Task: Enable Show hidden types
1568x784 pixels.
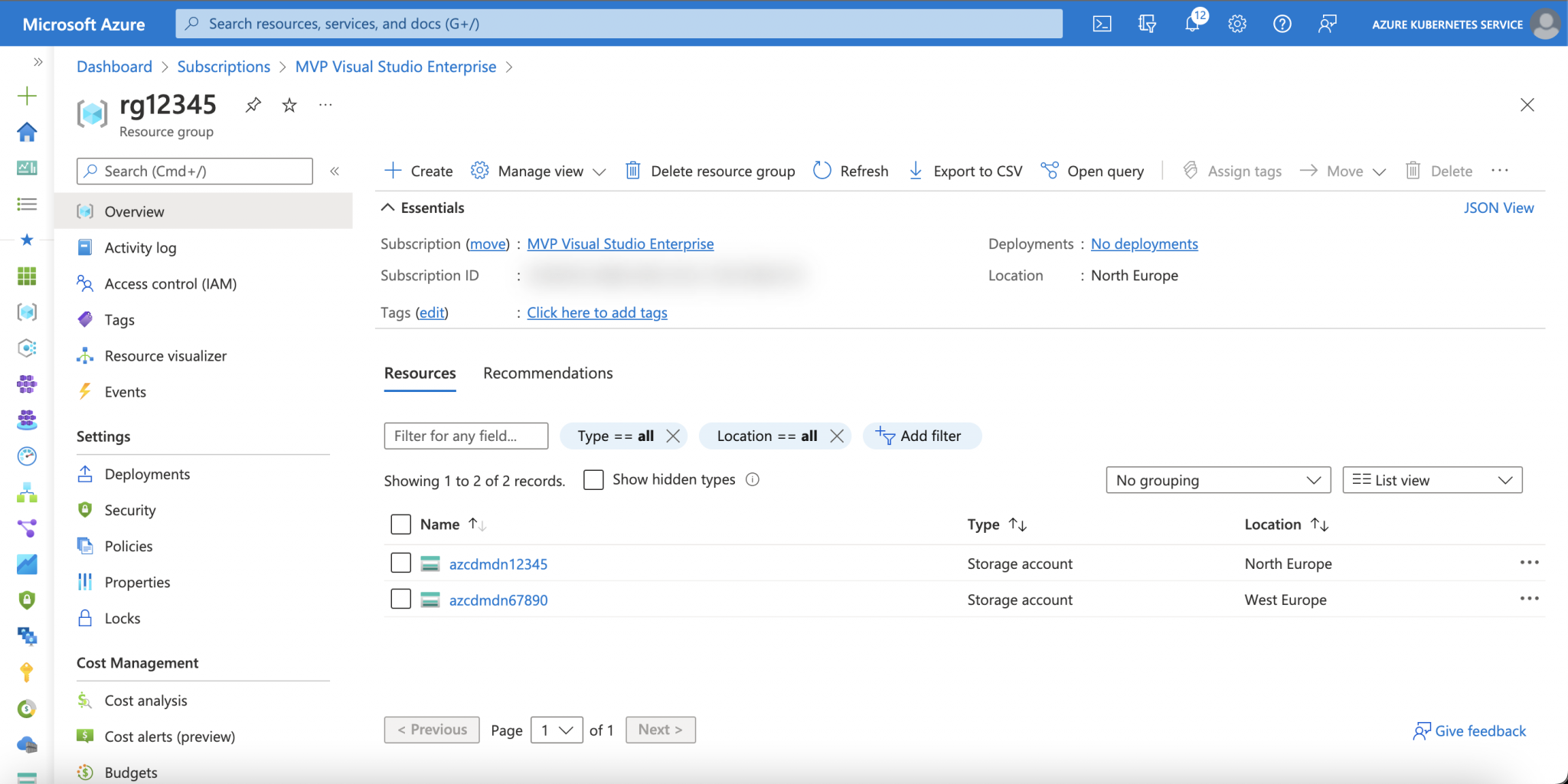Action: coord(593,479)
